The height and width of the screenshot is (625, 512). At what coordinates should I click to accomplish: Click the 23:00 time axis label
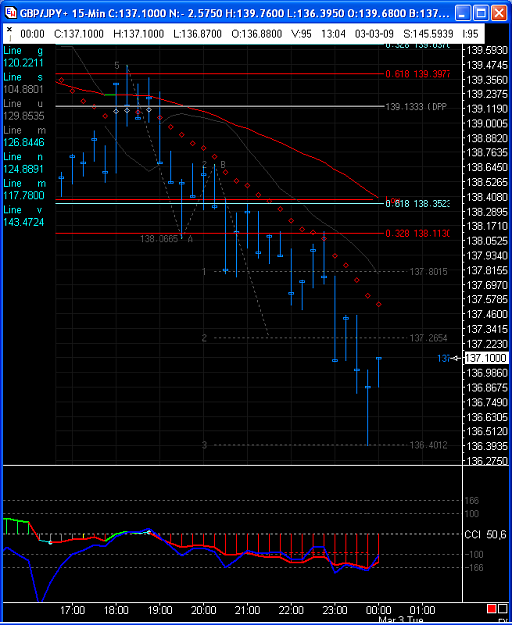[335, 610]
